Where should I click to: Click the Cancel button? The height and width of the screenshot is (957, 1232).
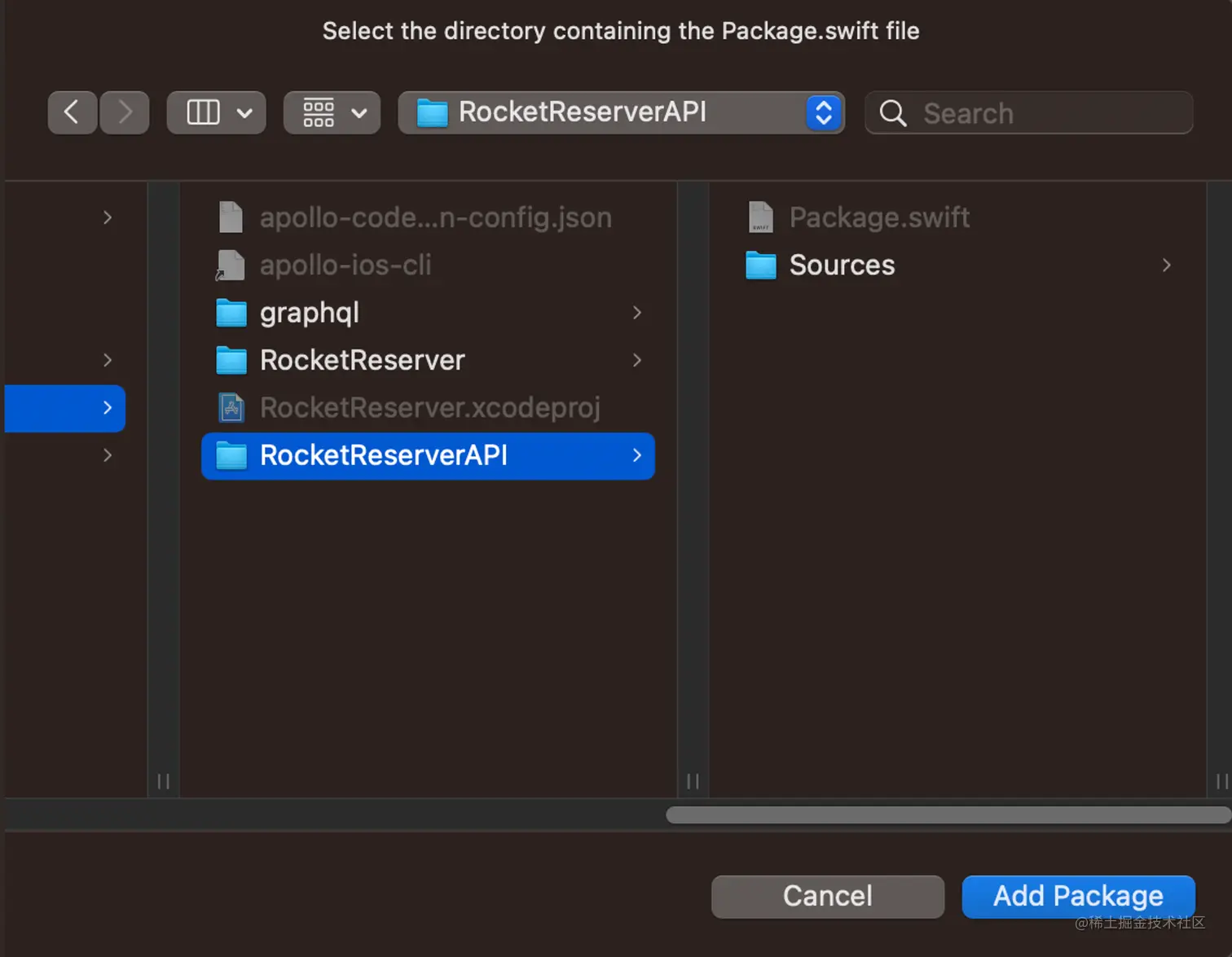[x=827, y=896]
